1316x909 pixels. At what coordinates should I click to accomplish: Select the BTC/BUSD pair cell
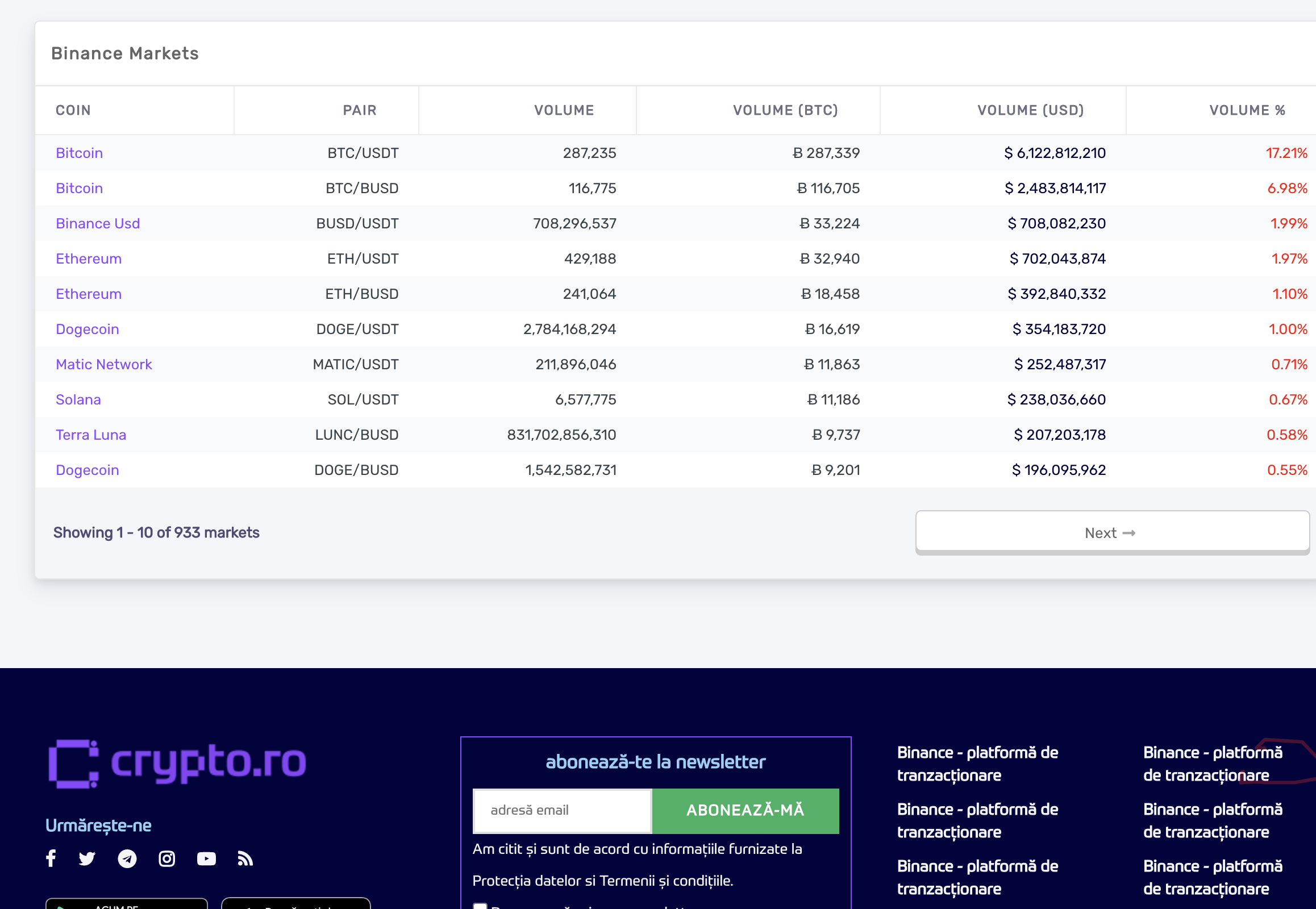(362, 189)
